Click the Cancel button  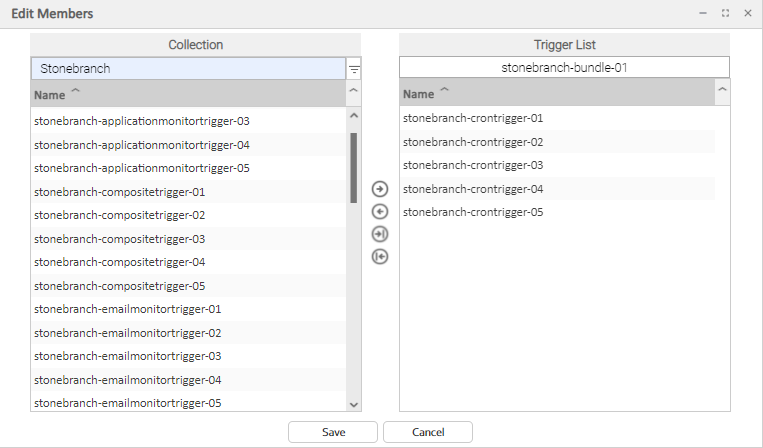pos(428,432)
